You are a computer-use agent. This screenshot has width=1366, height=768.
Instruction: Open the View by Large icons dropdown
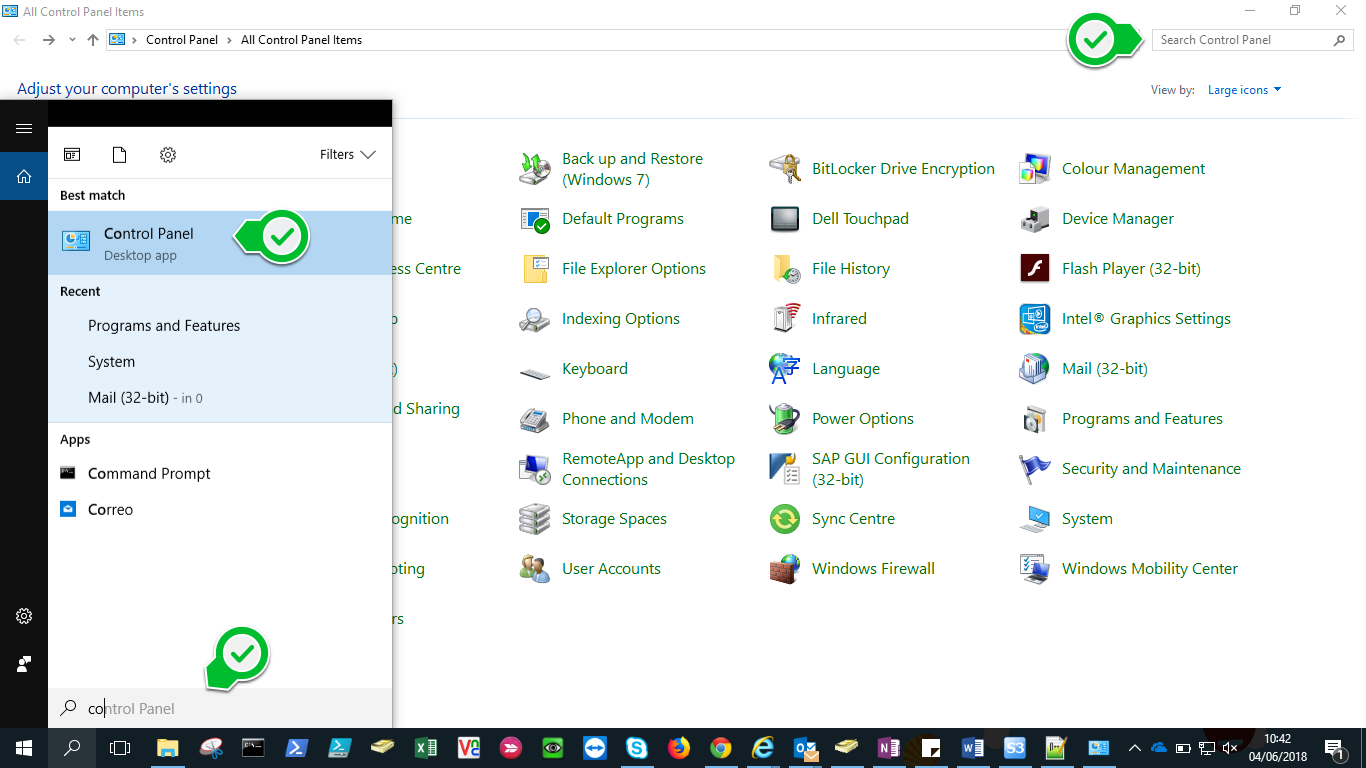[x=1244, y=90]
